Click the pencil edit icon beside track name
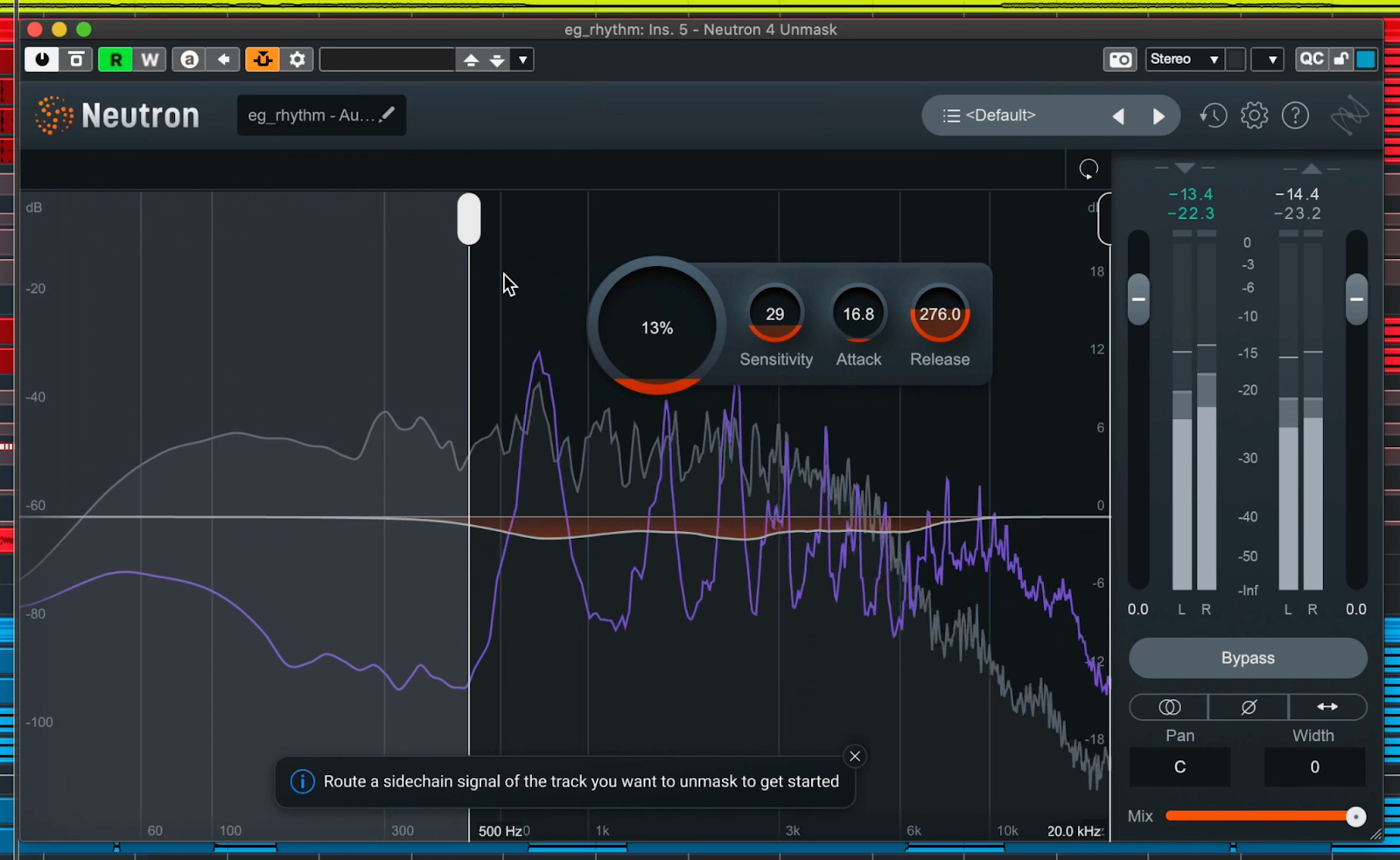Screen dimensions: 1400x860 tap(387, 114)
